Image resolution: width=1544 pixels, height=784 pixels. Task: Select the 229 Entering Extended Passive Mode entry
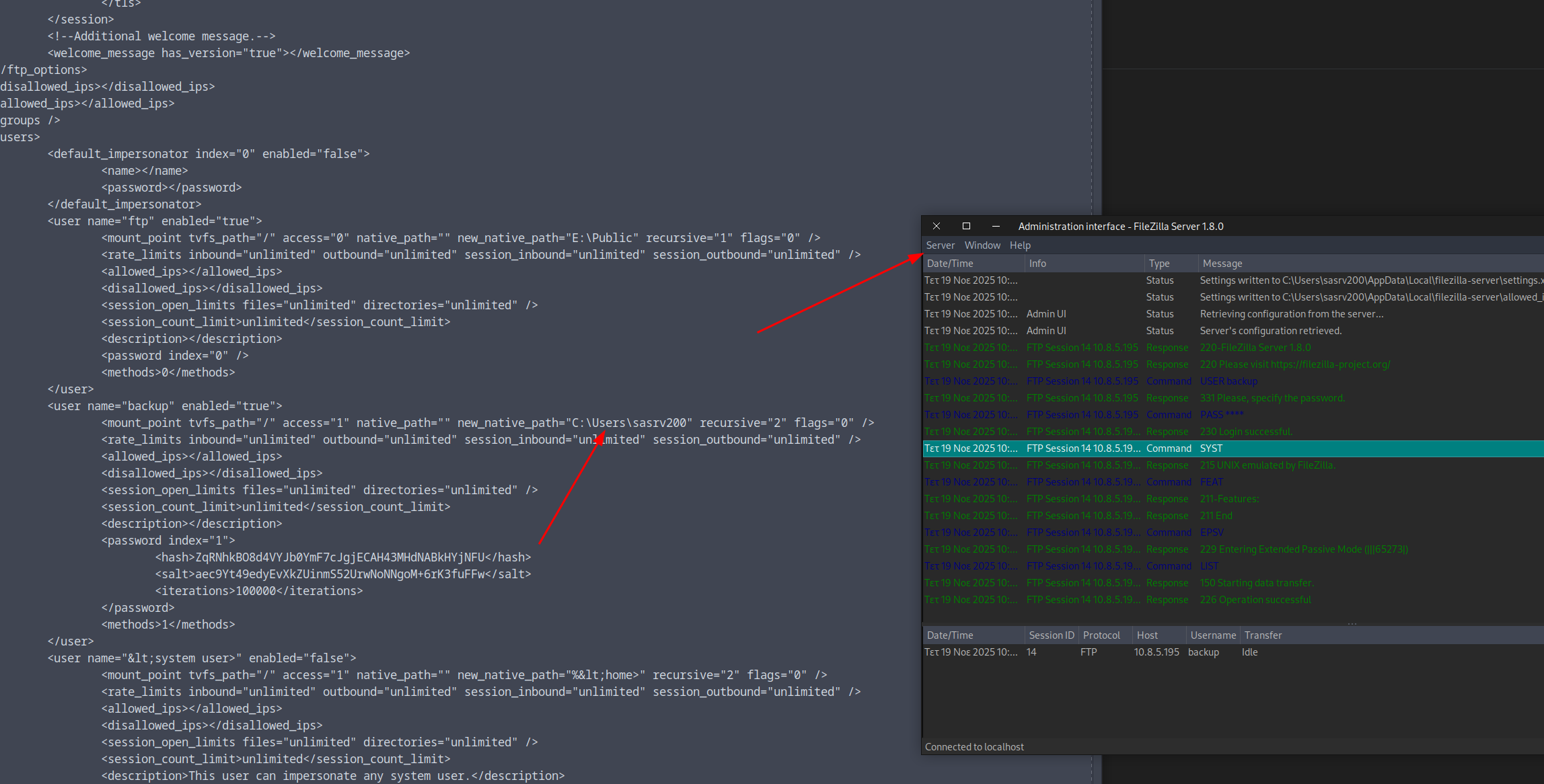point(1303,549)
